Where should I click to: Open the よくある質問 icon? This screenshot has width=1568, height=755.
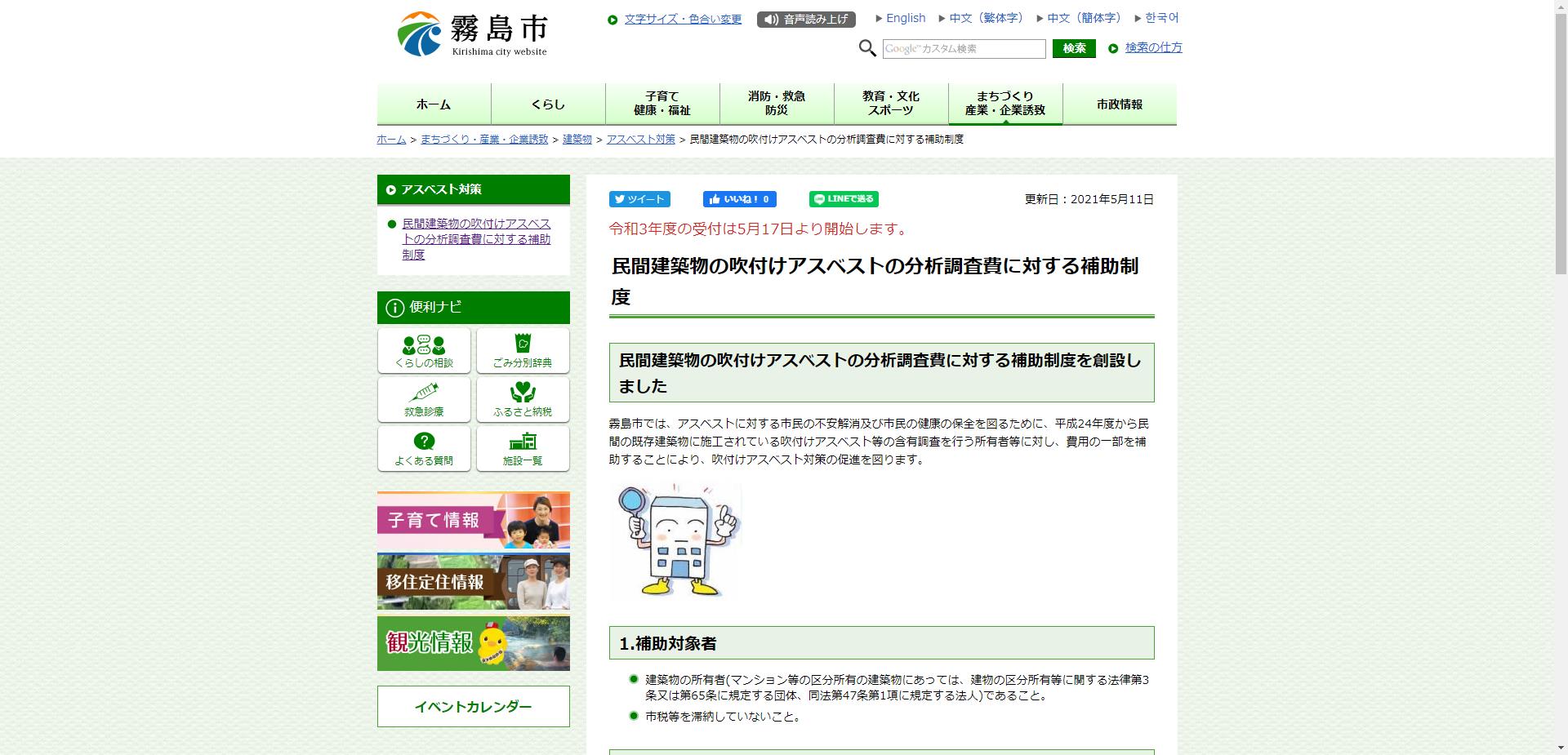(423, 448)
